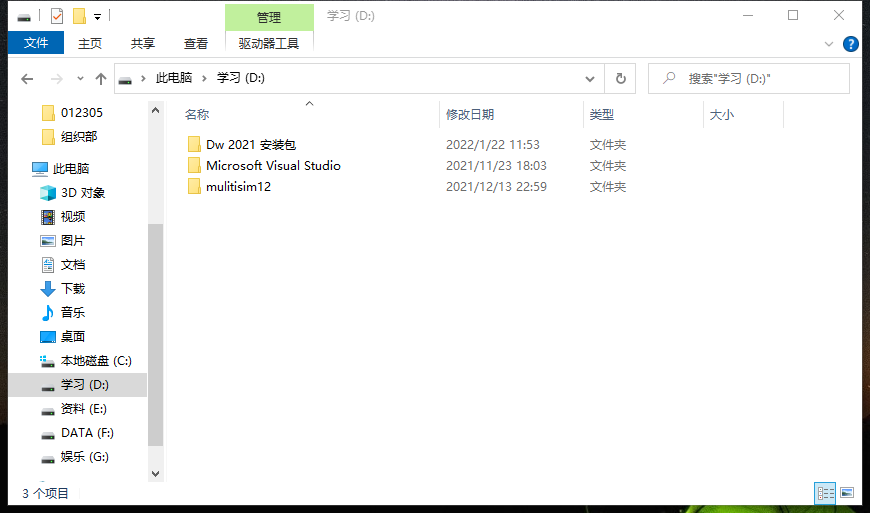Open 012305 folder in navigation pane
870x513 pixels.
(82, 113)
